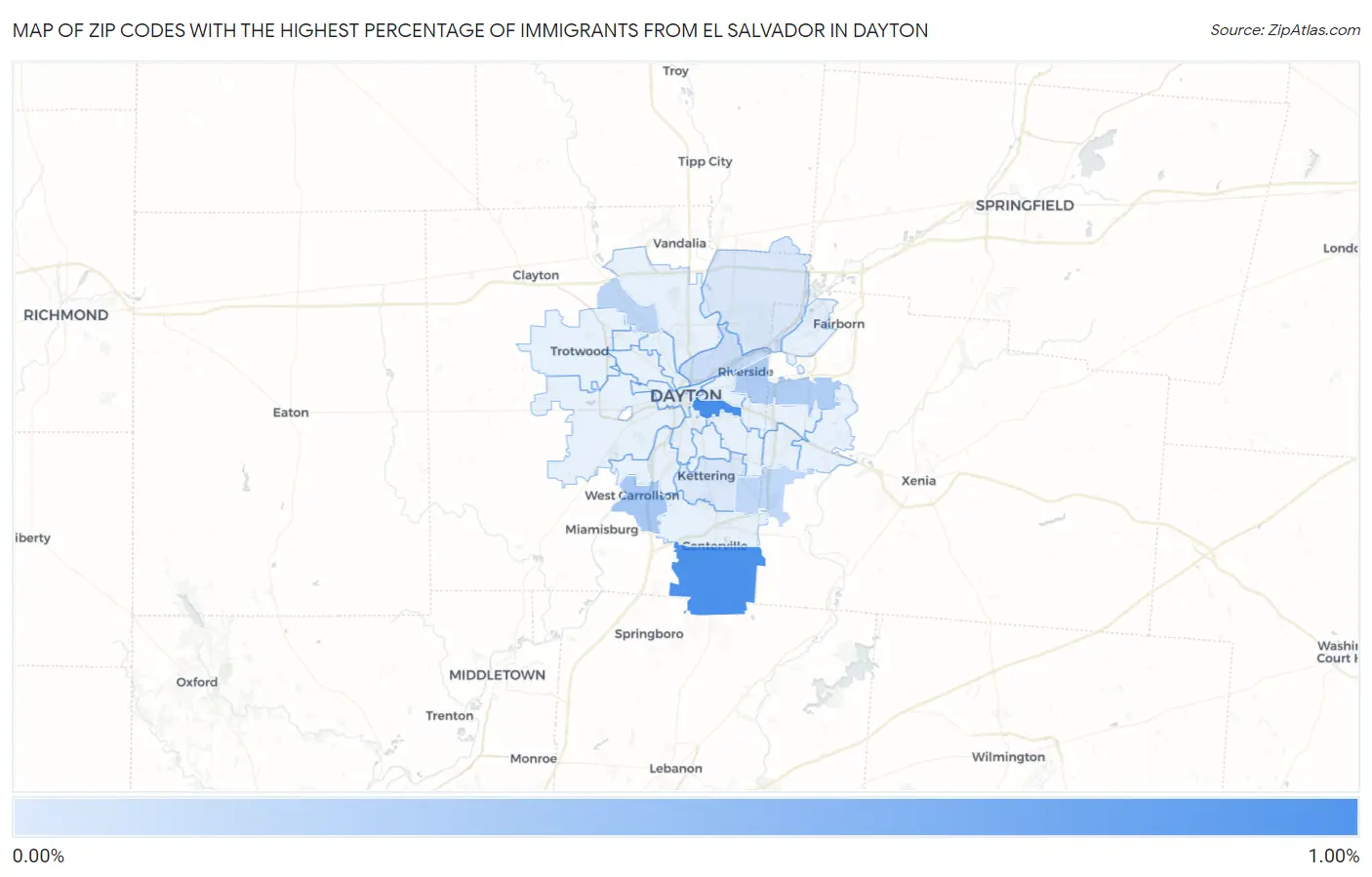Click the 0.00% legend minimum value
The height and width of the screenshot is (877, 1372).
tap(38, 857)
